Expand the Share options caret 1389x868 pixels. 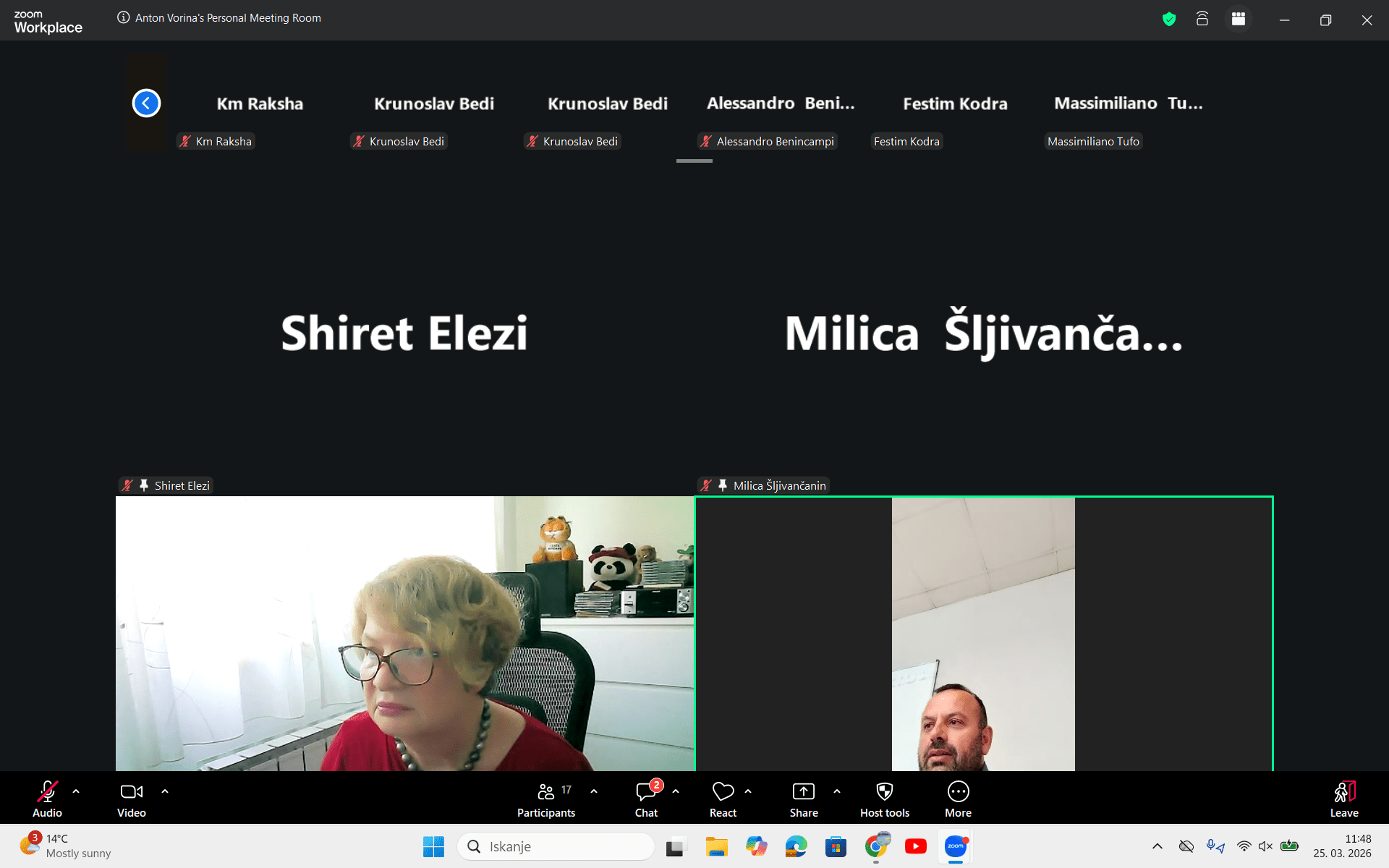click(x=837, y=791)
